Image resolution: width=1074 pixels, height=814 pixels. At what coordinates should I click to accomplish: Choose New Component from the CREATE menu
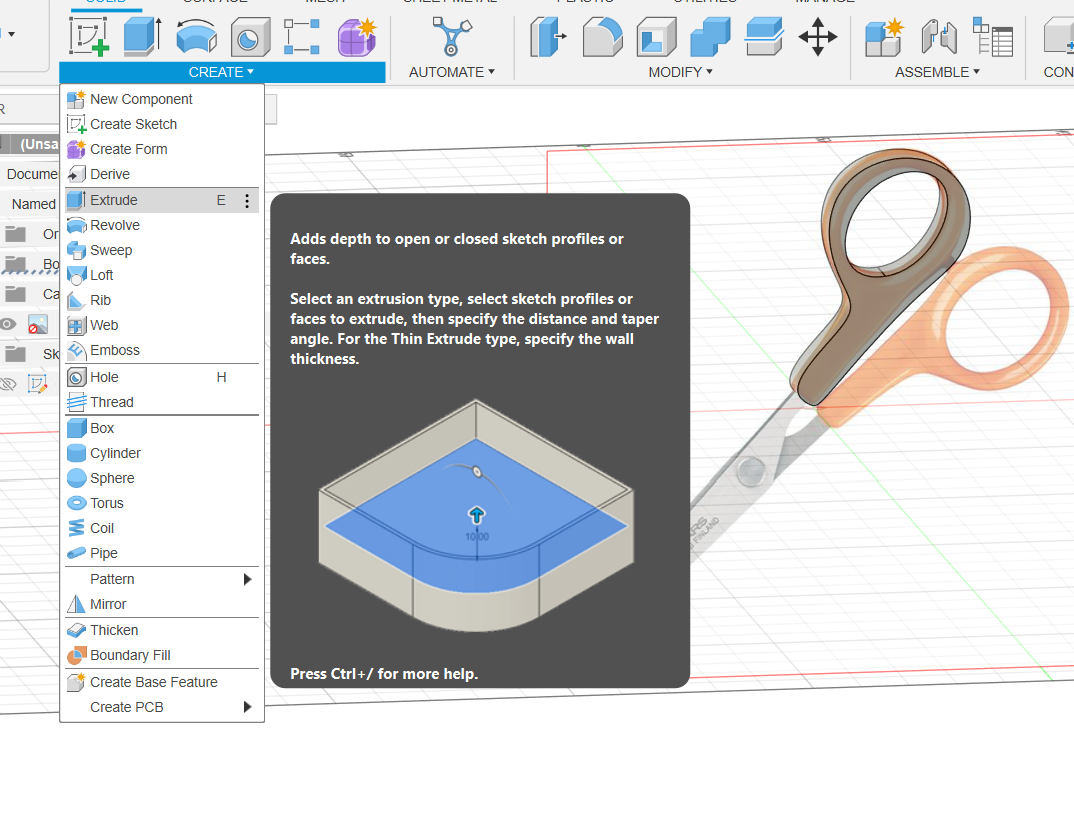pyautogui.click(x=162, y=99)
